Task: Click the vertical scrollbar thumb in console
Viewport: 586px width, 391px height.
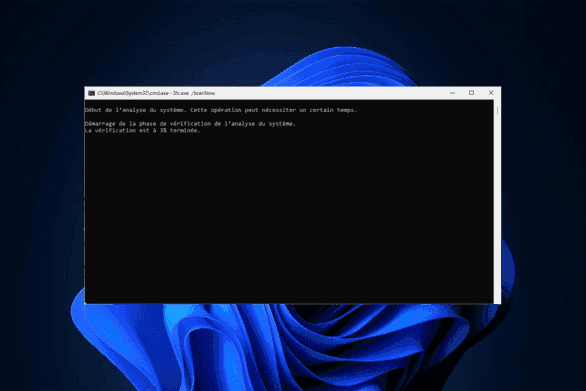Action: (x=497, y=111)
